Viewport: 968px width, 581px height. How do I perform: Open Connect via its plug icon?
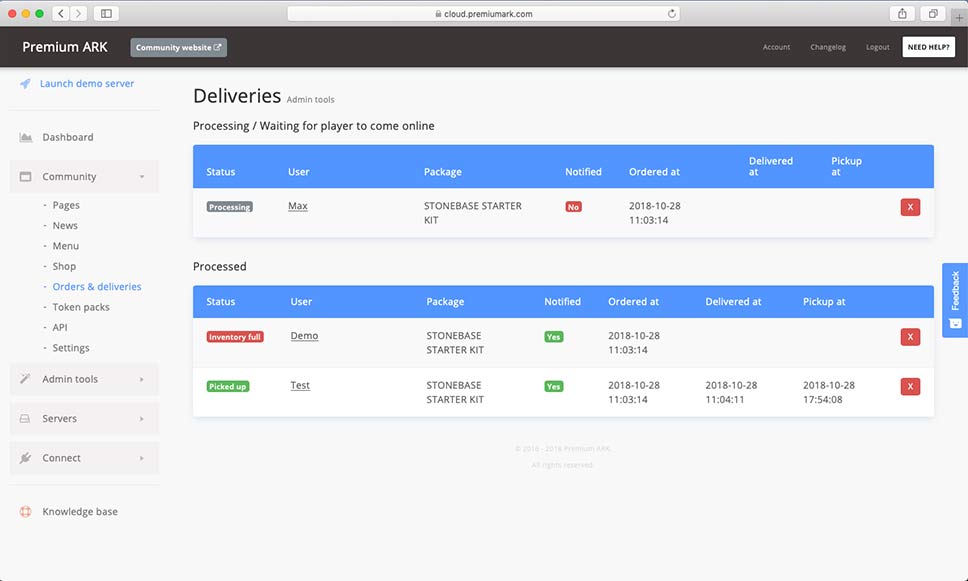(x=24, y=457)
